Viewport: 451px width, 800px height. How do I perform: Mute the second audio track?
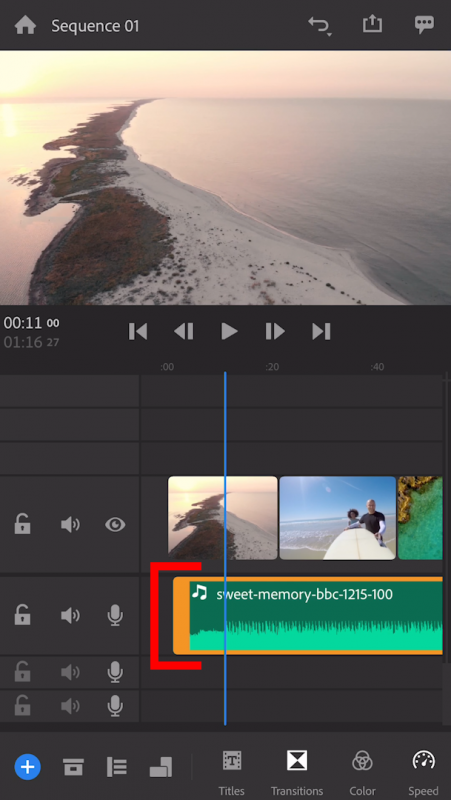(70, 672)
